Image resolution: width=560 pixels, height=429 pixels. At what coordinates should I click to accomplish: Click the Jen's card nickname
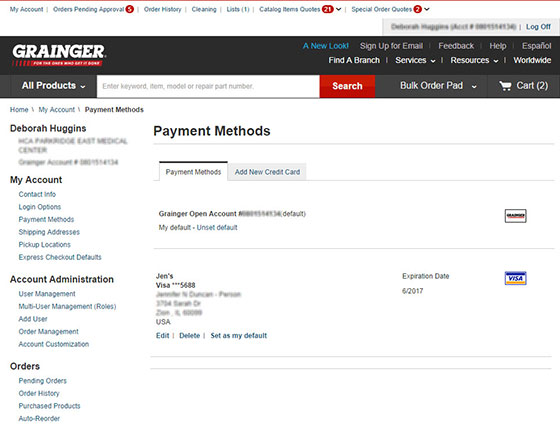[164, 276]
